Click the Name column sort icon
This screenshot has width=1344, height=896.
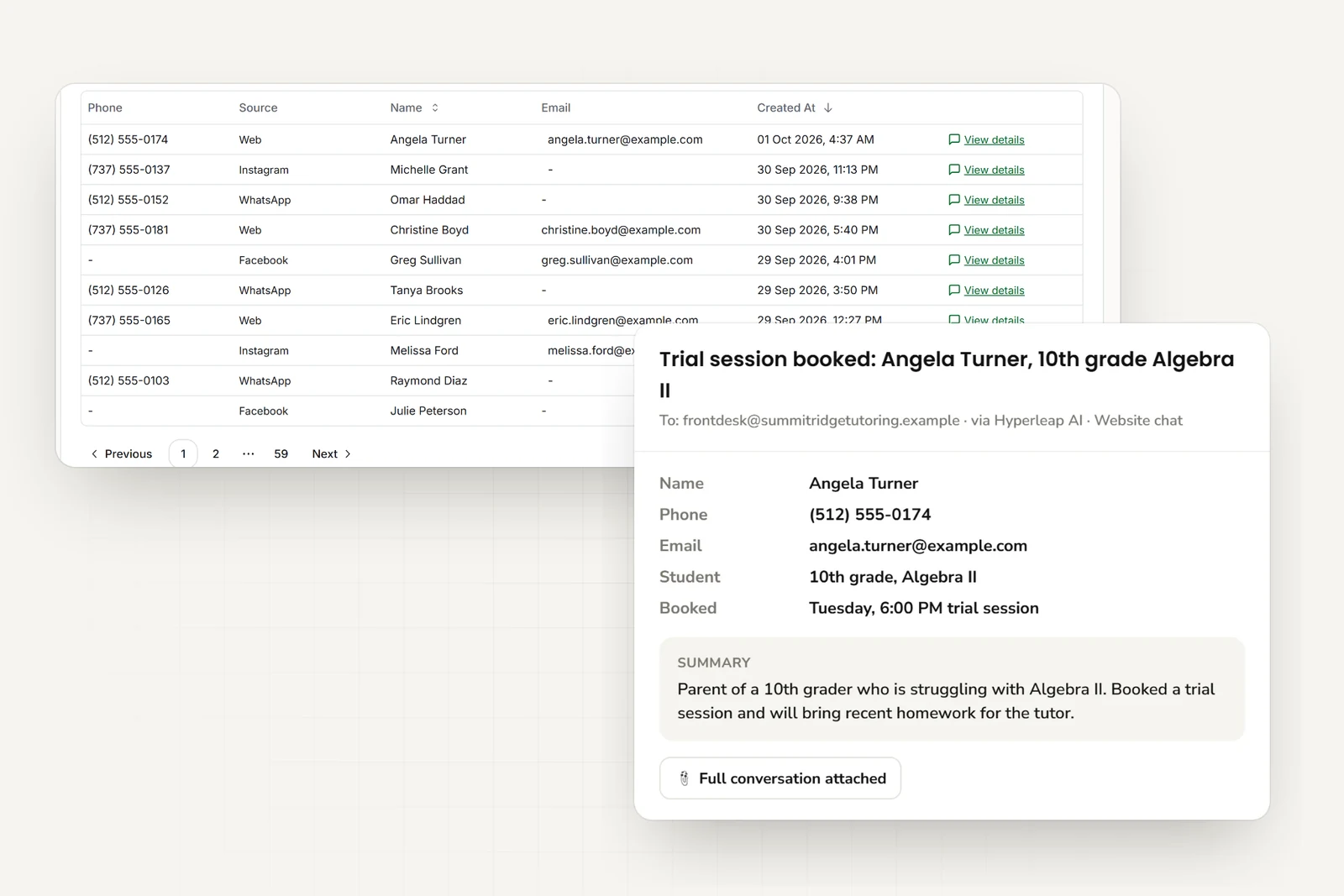(435, 108)
